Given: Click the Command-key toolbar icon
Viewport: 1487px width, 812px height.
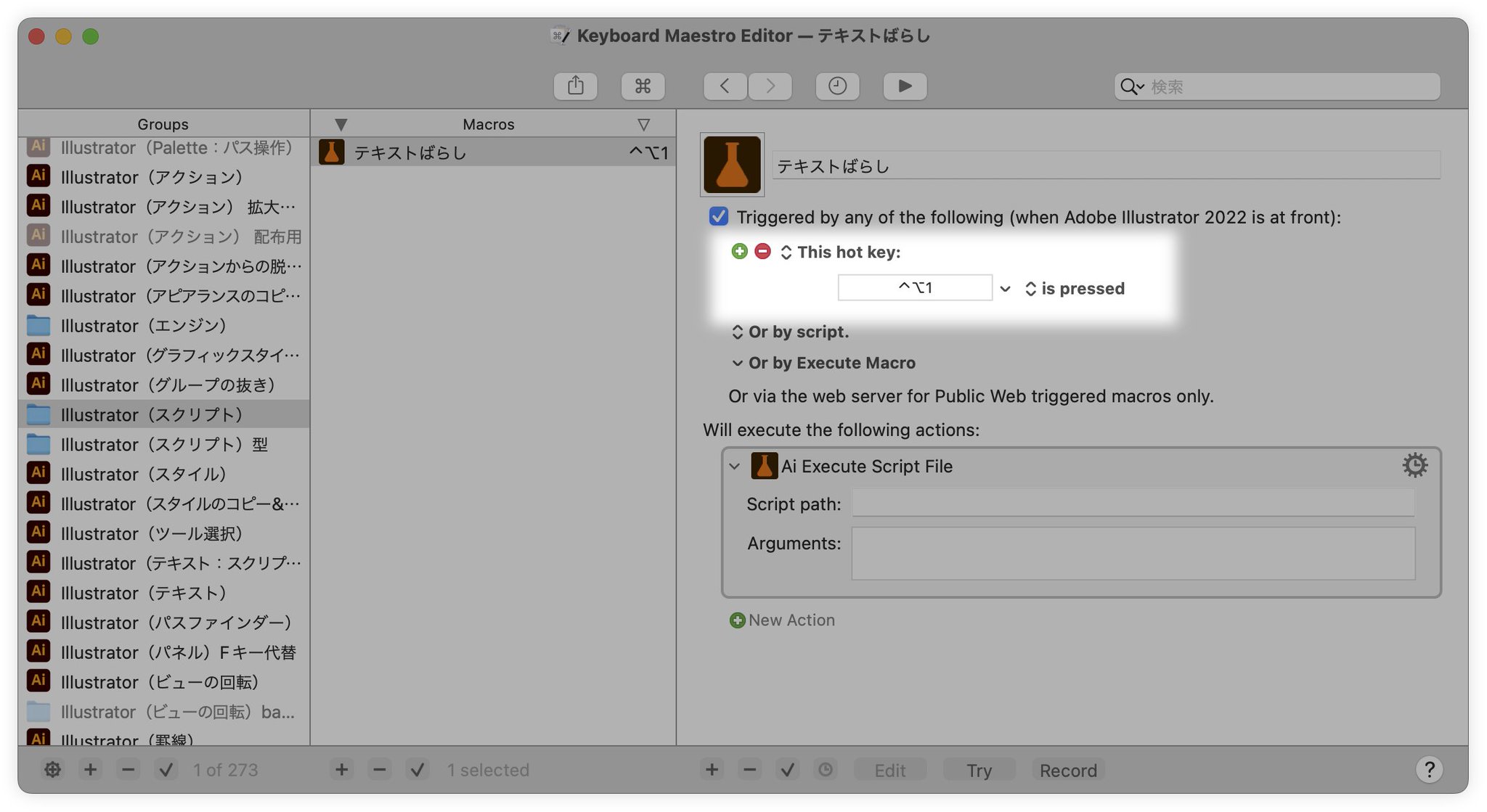Looking at the screenshot, I should [643, 86].
